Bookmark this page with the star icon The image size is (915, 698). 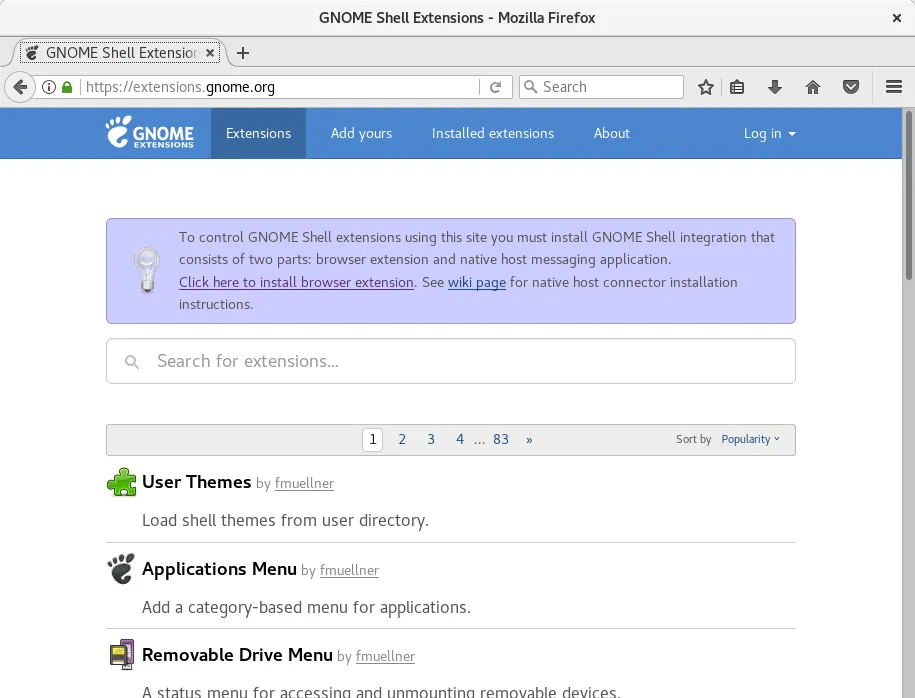(706, 87)
